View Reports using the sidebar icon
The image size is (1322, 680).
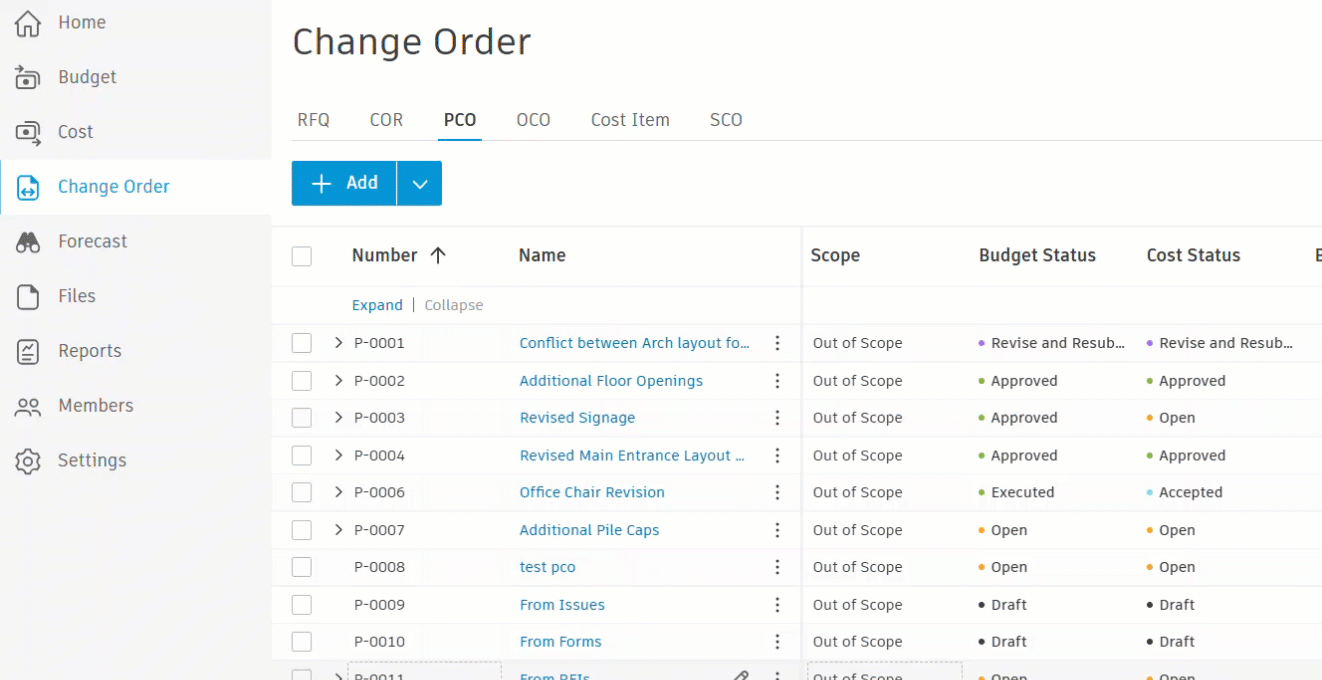pos(89,351)
